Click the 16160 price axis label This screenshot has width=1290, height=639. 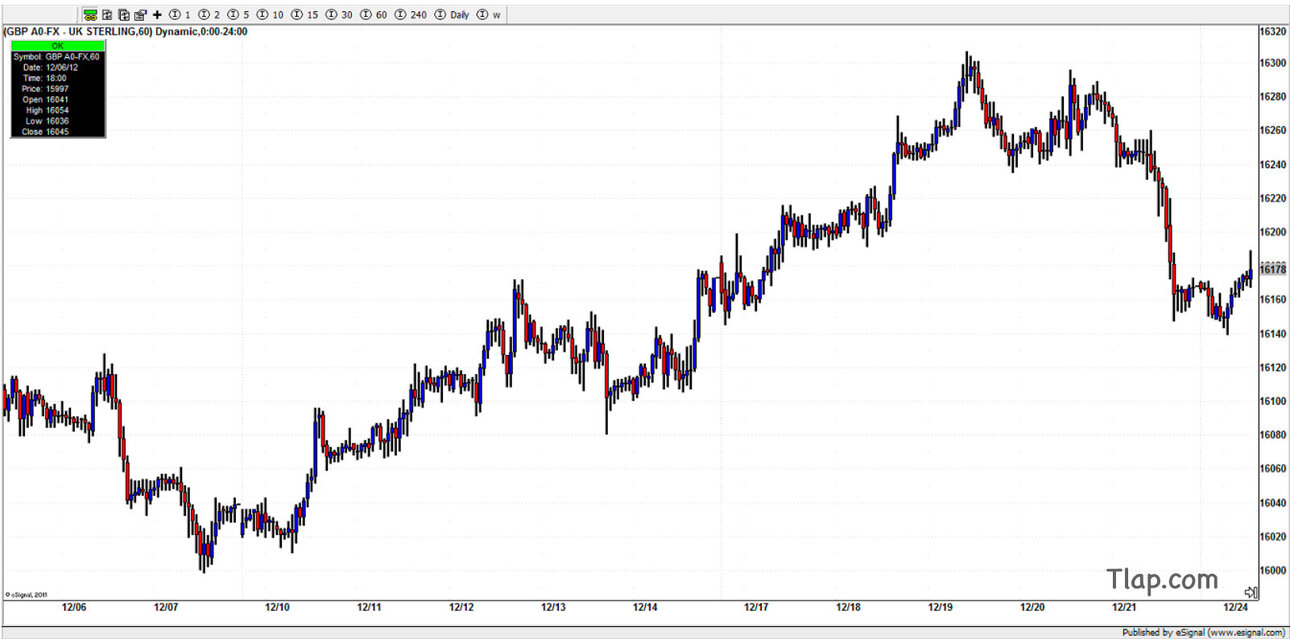click(x=1272, y=300)
